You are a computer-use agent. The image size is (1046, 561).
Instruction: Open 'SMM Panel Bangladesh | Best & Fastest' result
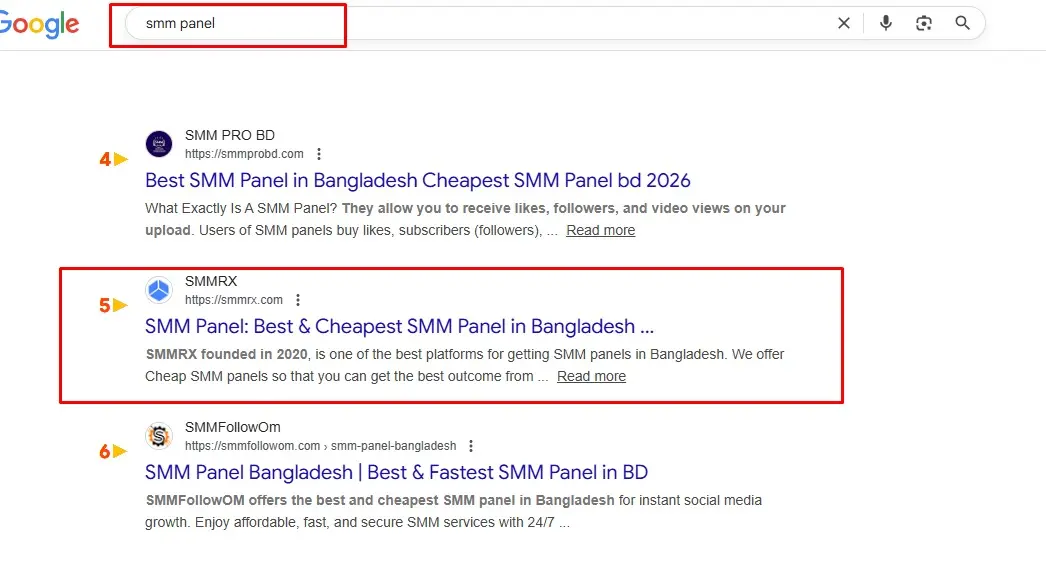point(396,473)
